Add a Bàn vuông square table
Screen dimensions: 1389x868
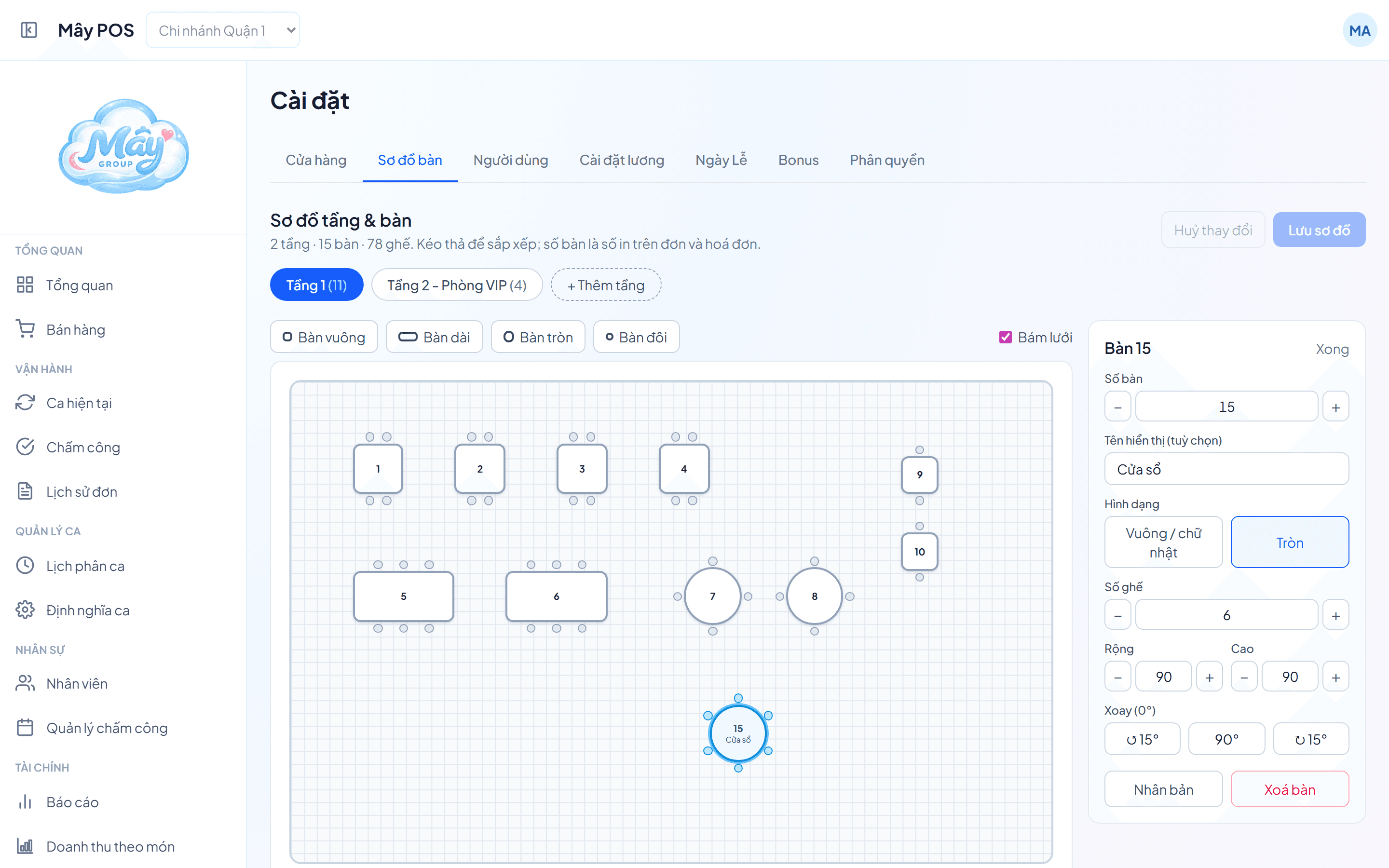(324, 337)
